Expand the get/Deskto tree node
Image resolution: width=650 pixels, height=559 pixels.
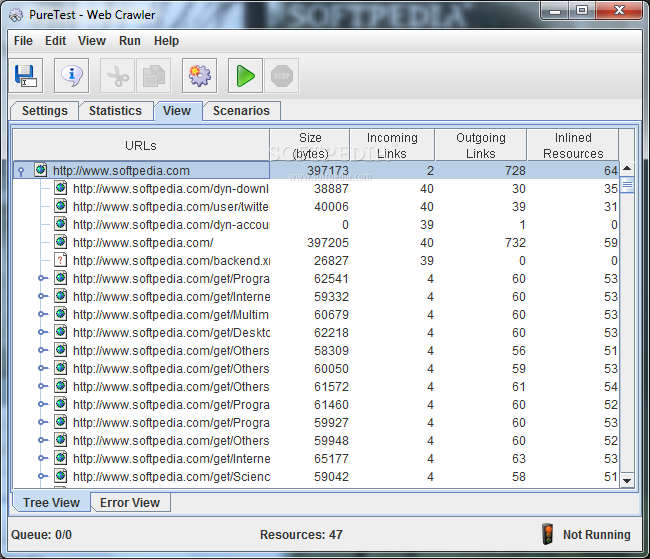[42, 332]
